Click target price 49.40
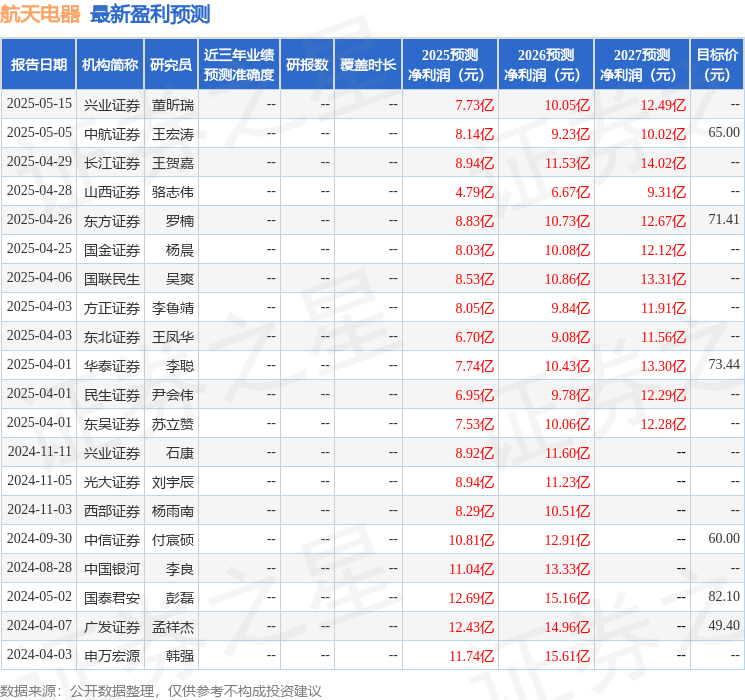The width and height of the screenshot is (745, 700). pyautogui.click(x=724, y=625)
